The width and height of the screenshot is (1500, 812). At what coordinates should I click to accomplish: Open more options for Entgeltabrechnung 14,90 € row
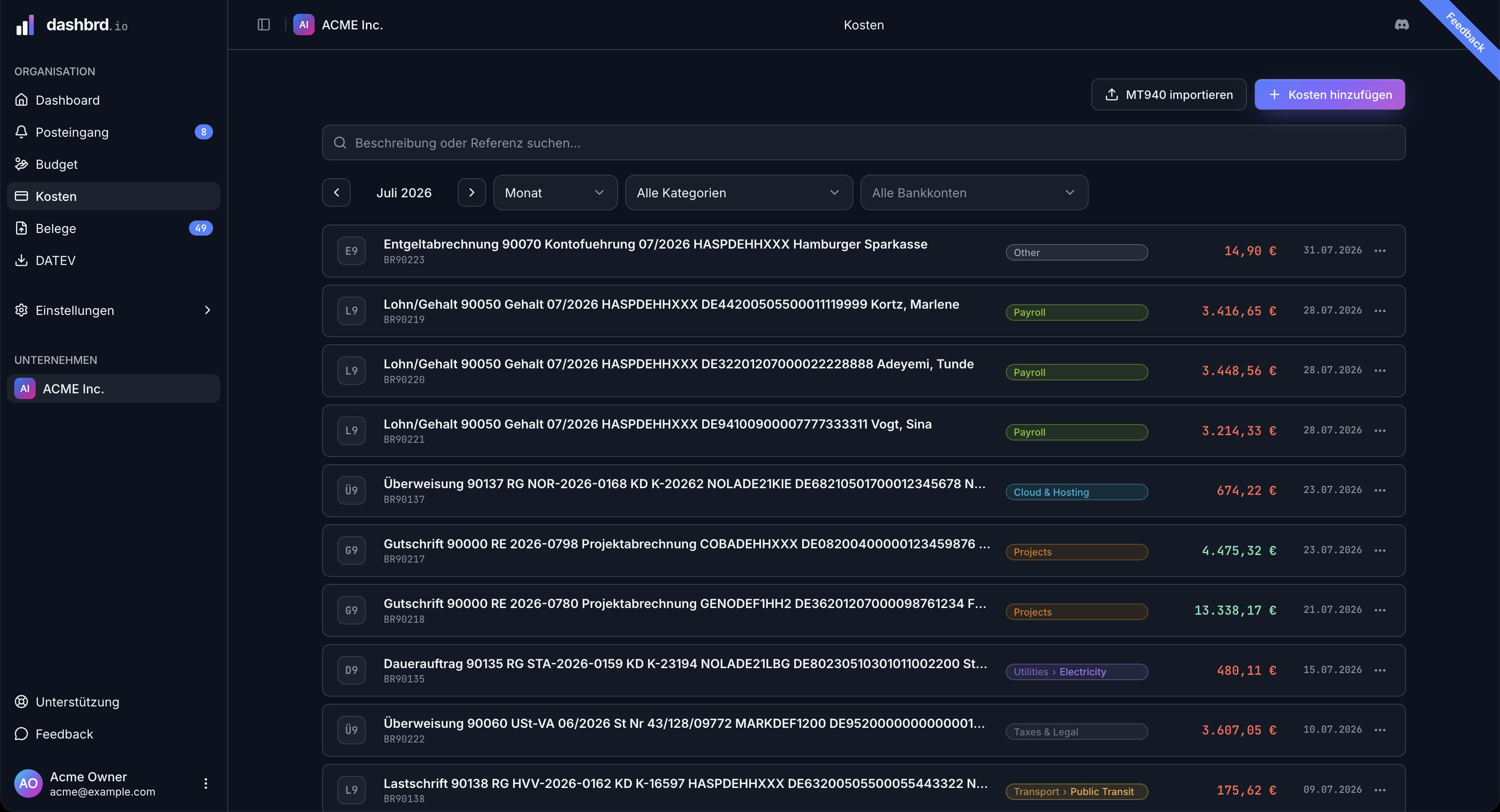click(x=1380, y=251)
